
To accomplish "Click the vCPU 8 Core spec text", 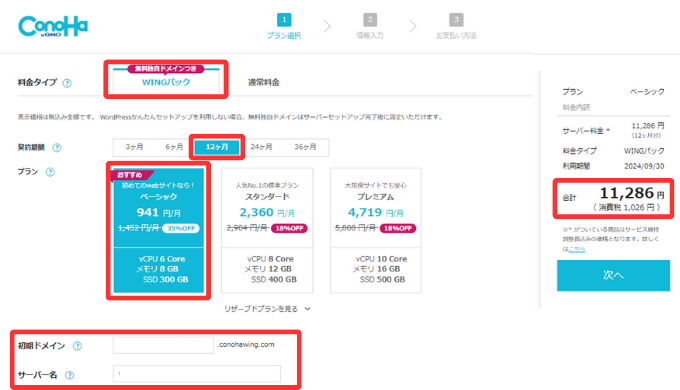I will click(270, 259).
